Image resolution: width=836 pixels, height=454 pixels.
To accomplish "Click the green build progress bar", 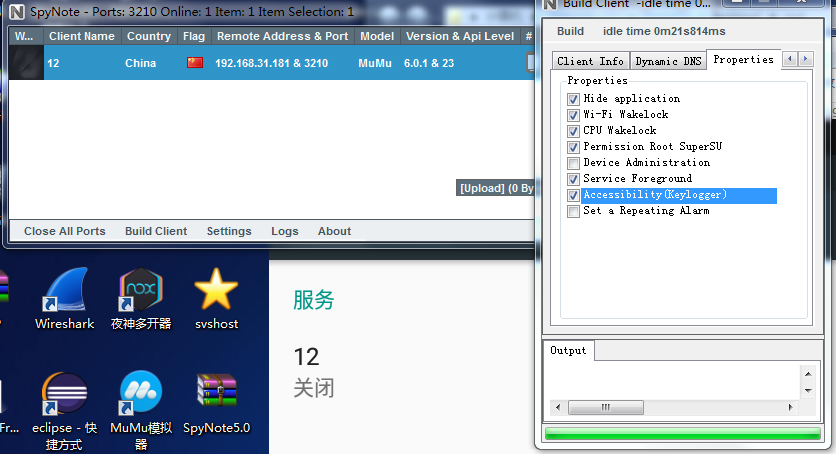I will tap(682, 433).
